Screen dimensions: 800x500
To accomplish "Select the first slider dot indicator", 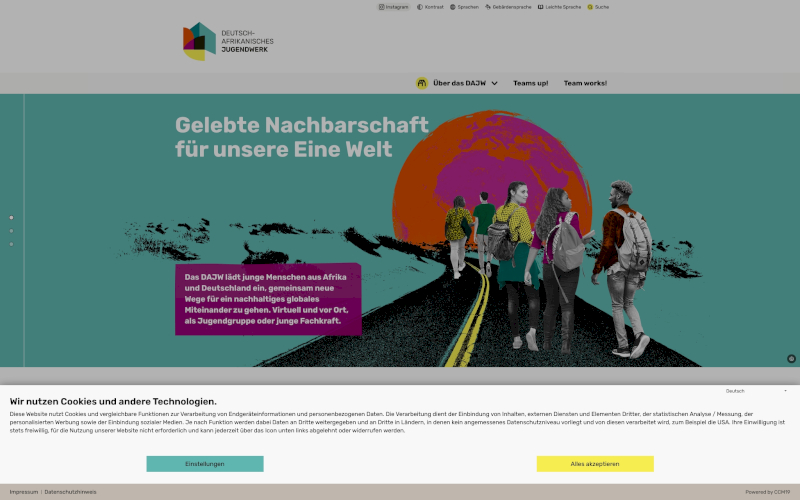I will pos(11,217).
